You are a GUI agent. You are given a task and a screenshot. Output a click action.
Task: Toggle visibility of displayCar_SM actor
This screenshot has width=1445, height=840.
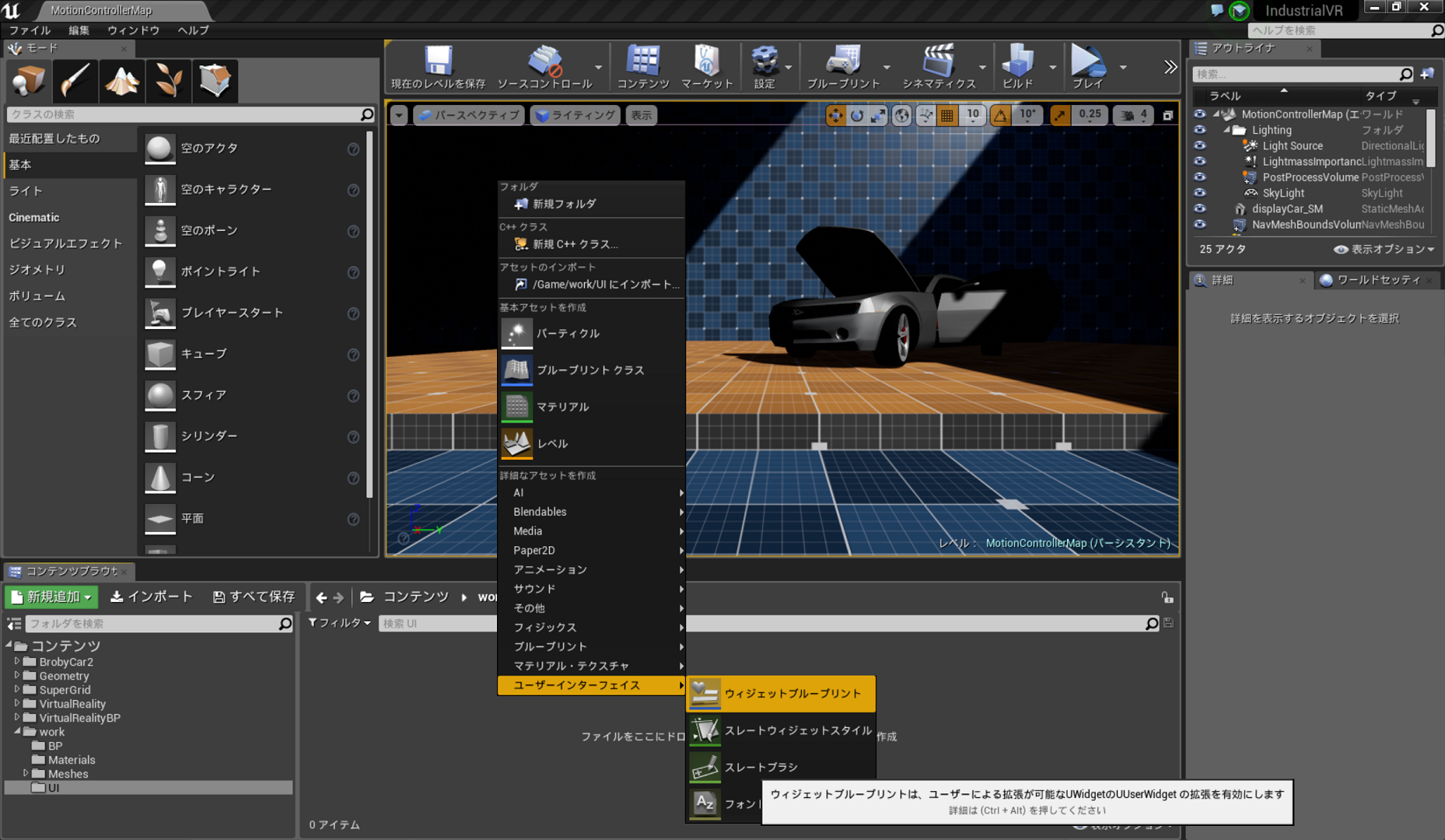[1200, 208]
